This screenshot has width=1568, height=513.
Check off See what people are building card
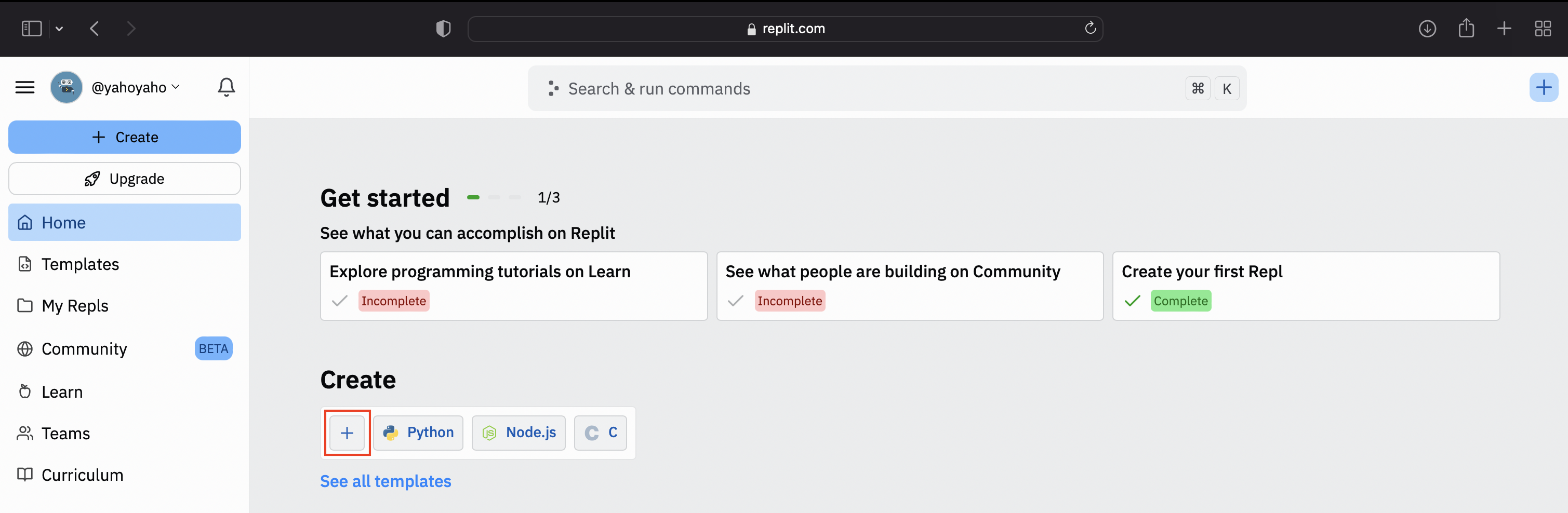[x=735, y=301]
